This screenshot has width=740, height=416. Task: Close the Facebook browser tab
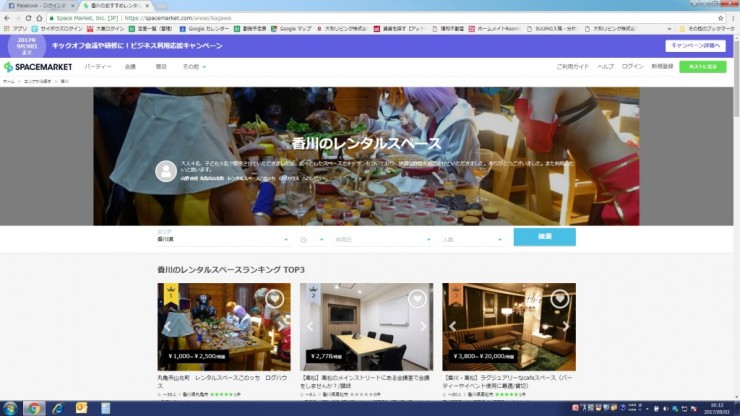coord(73,6)
